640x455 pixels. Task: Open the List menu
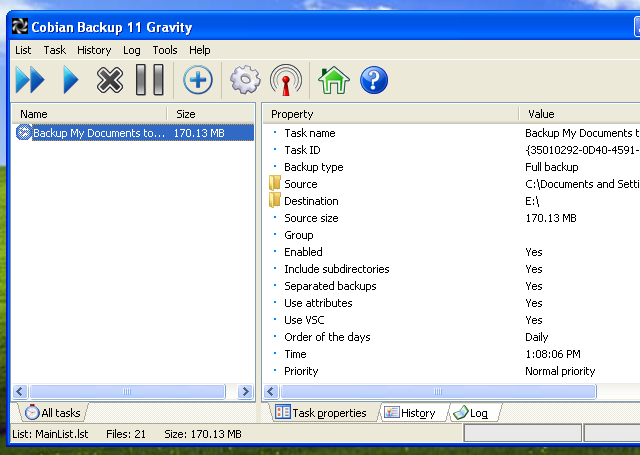pos(23,50)
